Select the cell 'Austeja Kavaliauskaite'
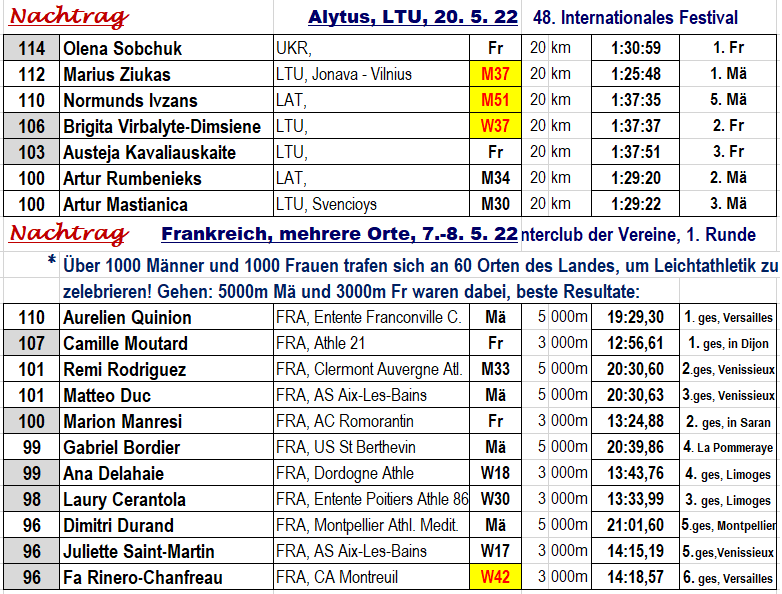The image size is (782, 594). [x=166, y=152]
